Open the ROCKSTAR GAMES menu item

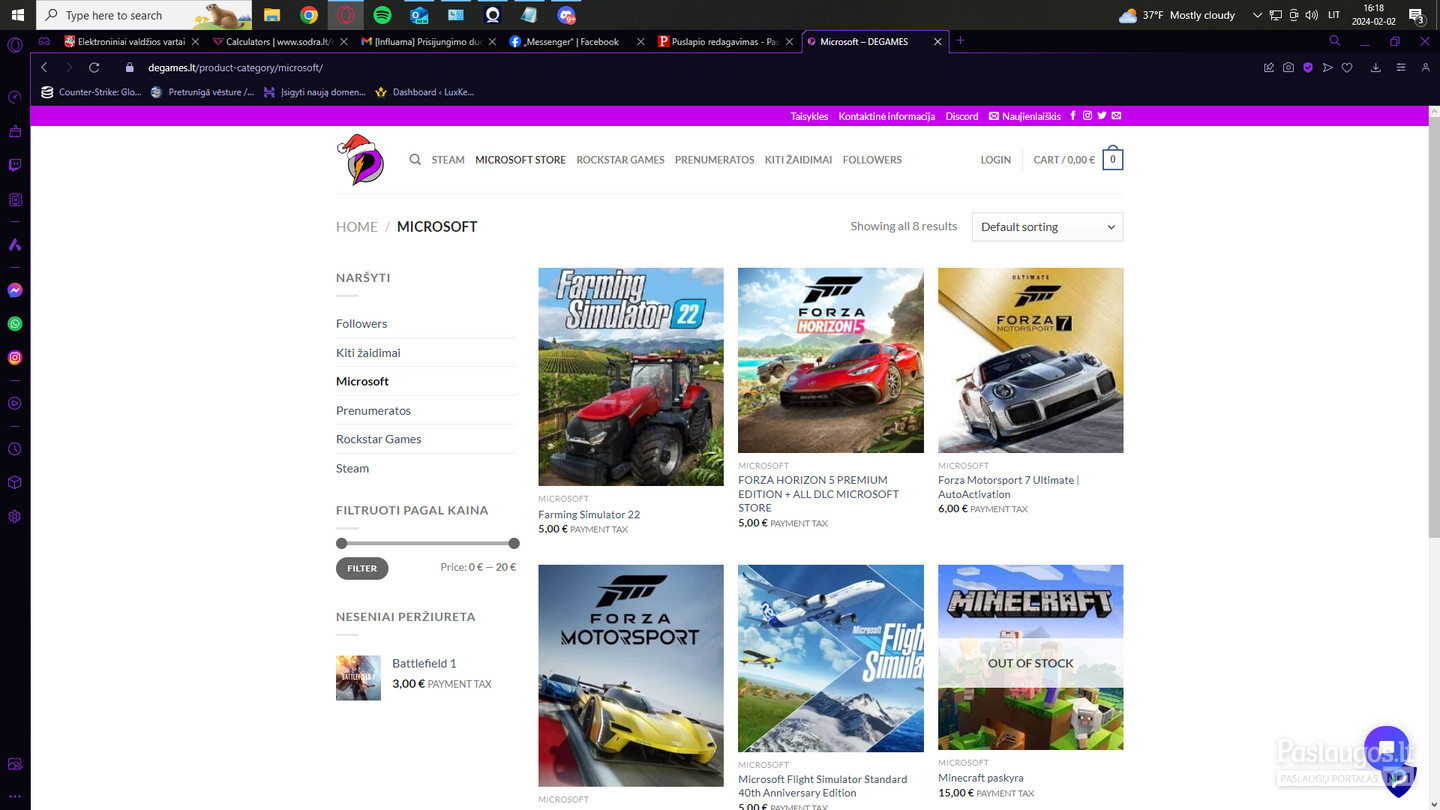click(620, 160)
